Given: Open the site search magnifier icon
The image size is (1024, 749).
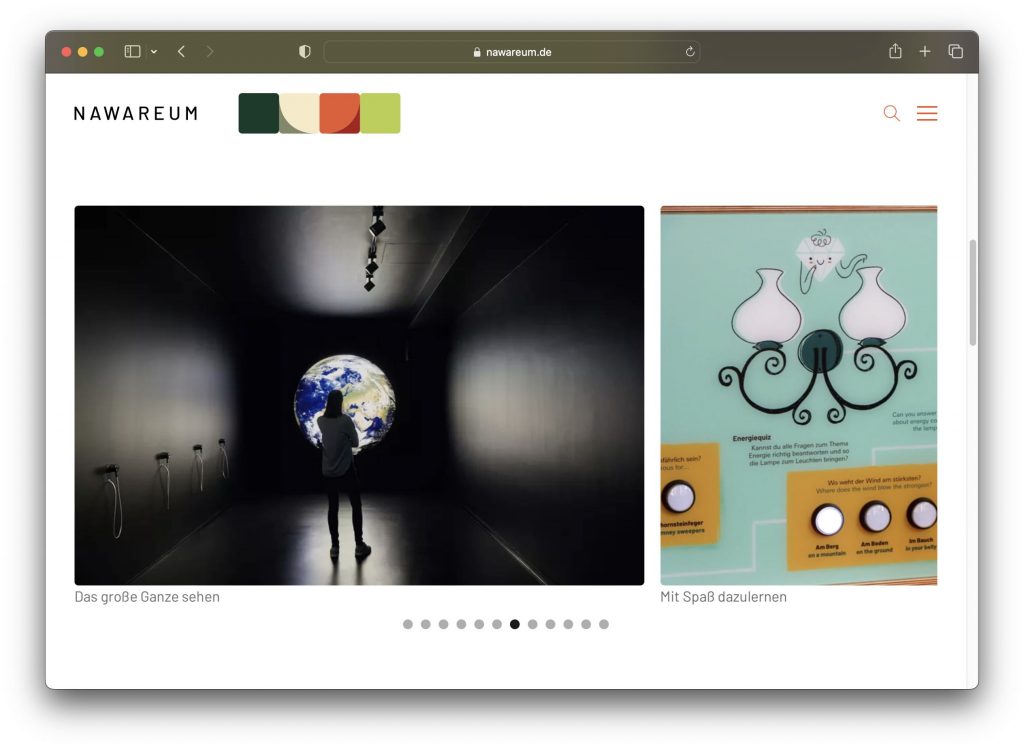Looking at the screenshot, I should click(891, 114).
